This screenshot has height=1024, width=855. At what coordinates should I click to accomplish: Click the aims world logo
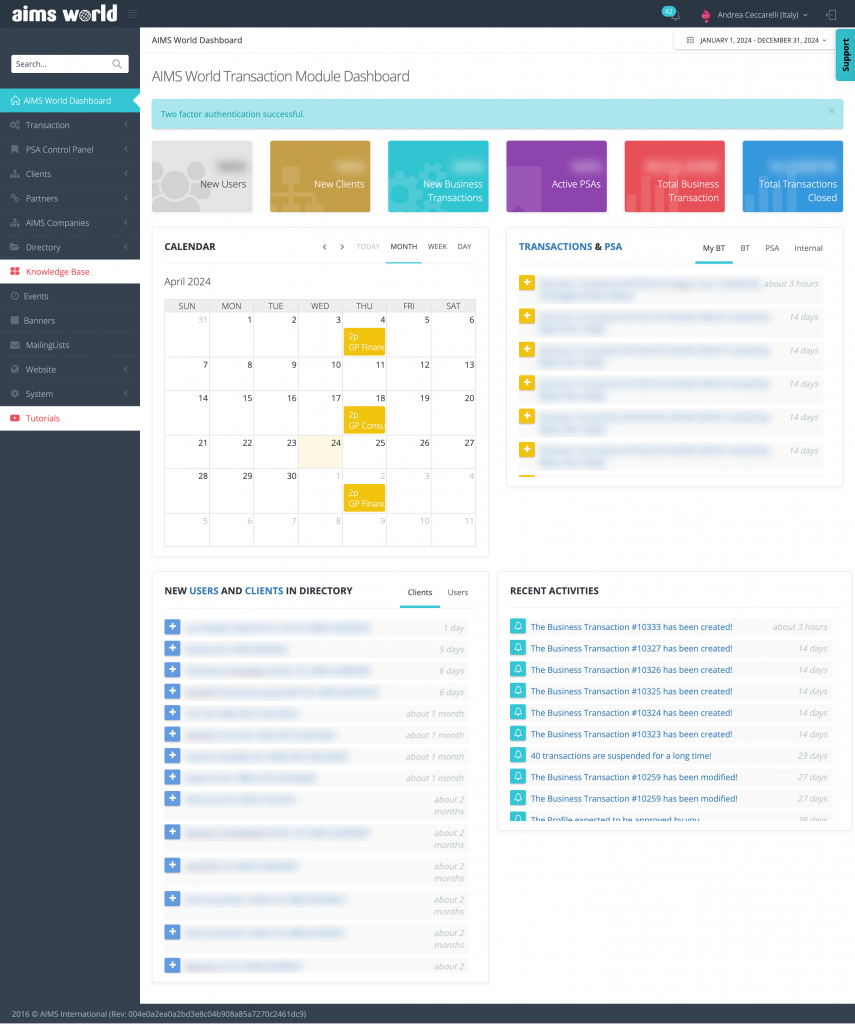coord(65,14)
